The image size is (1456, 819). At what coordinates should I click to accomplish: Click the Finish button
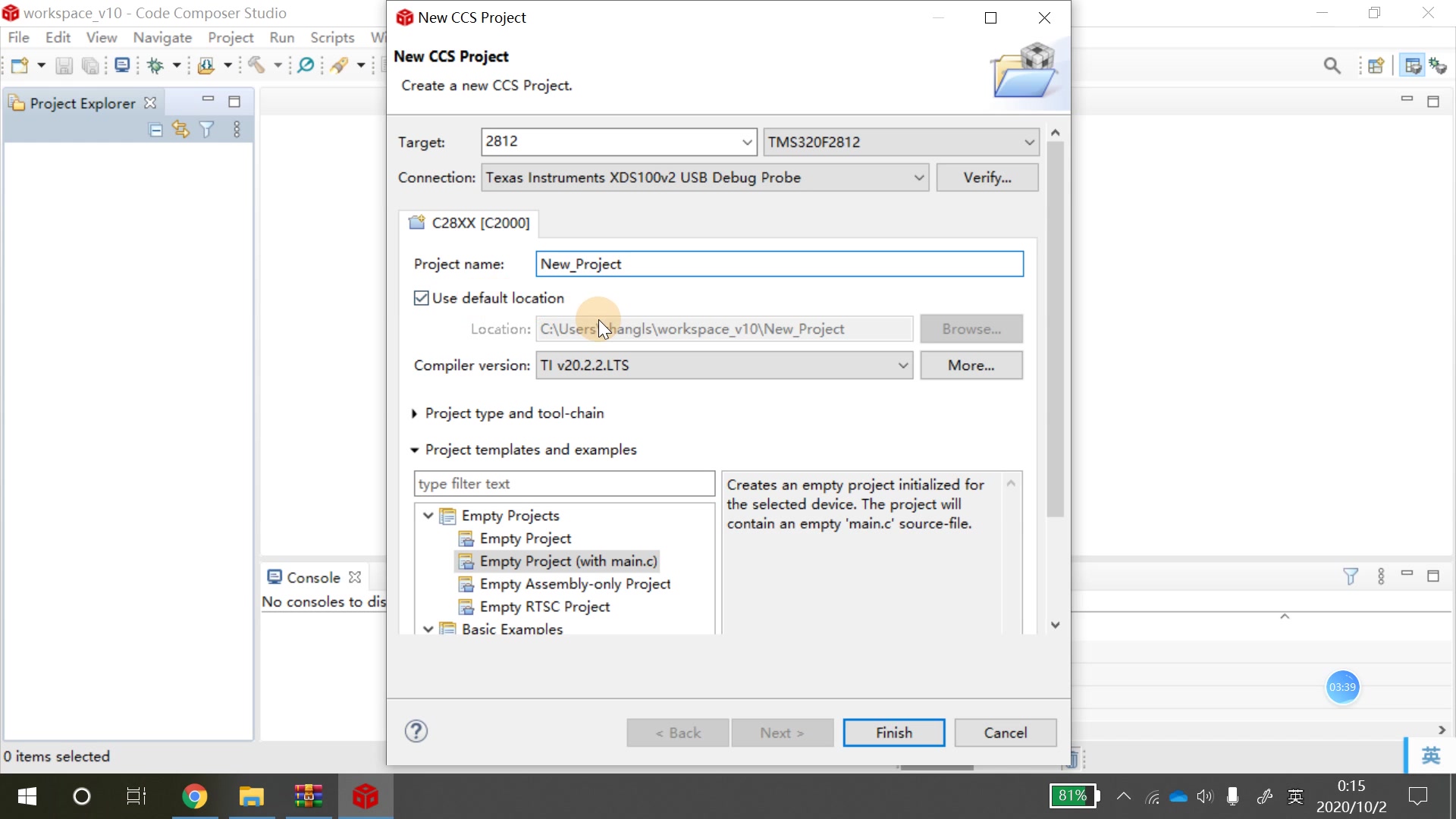click(894, 733)
